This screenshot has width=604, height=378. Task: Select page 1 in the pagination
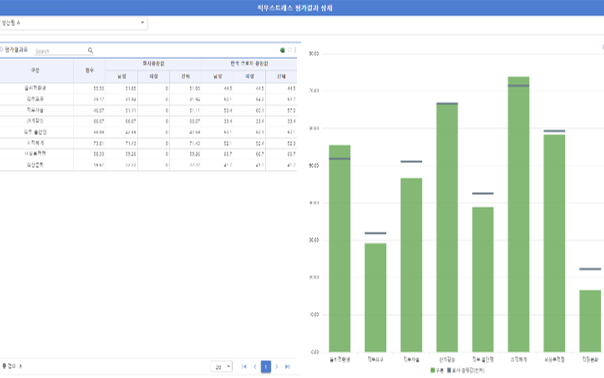pyautogui.click(x=266, y=367)
